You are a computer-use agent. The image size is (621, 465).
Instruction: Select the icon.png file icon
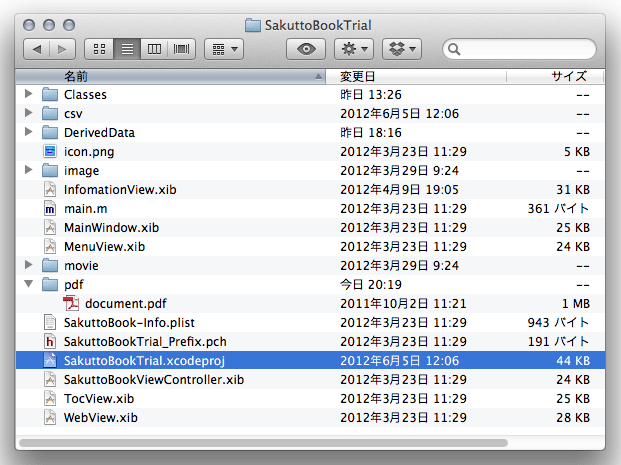tap(50, 151)
